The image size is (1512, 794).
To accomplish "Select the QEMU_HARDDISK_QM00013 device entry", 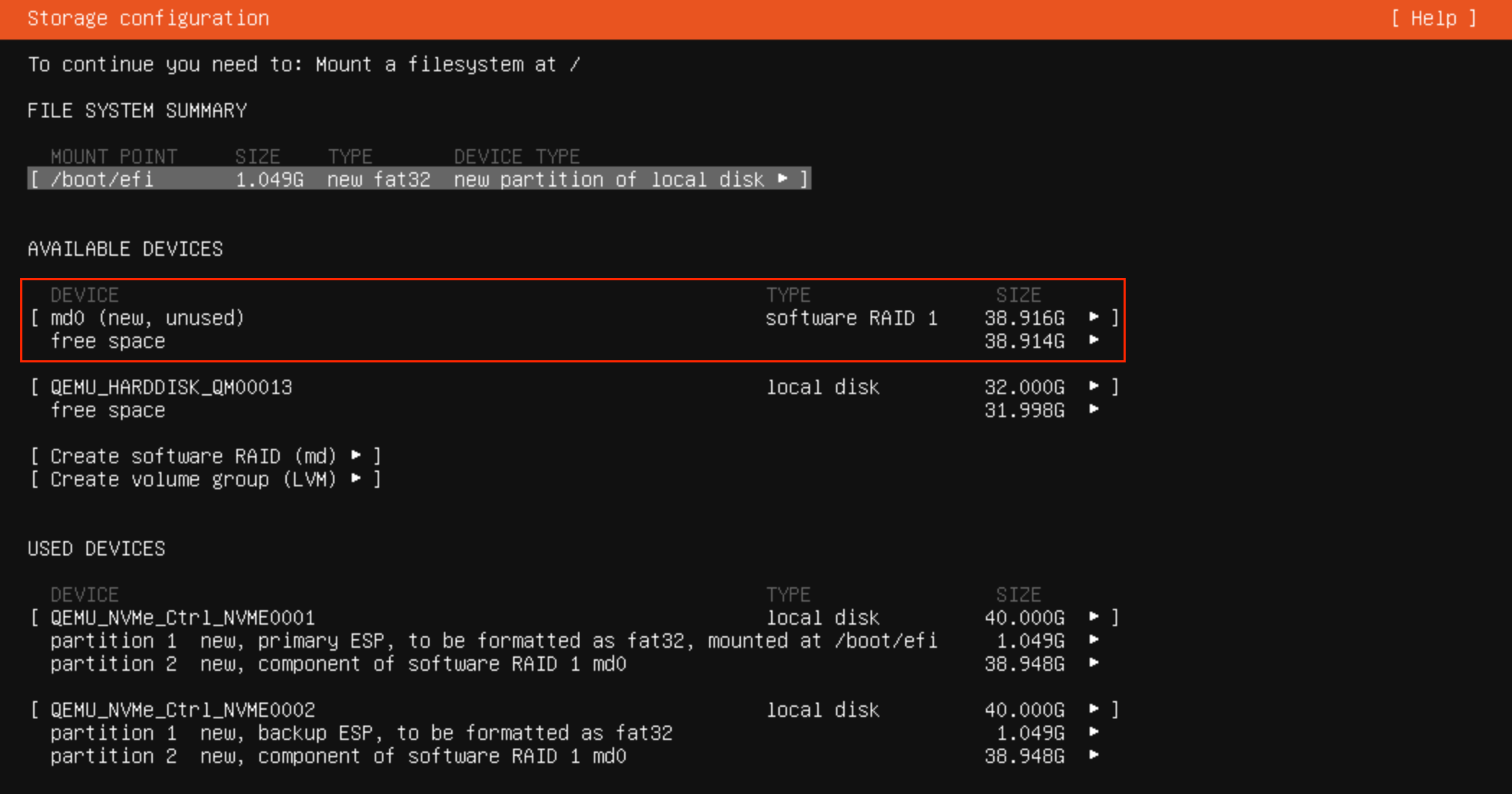I will (171, 387).
